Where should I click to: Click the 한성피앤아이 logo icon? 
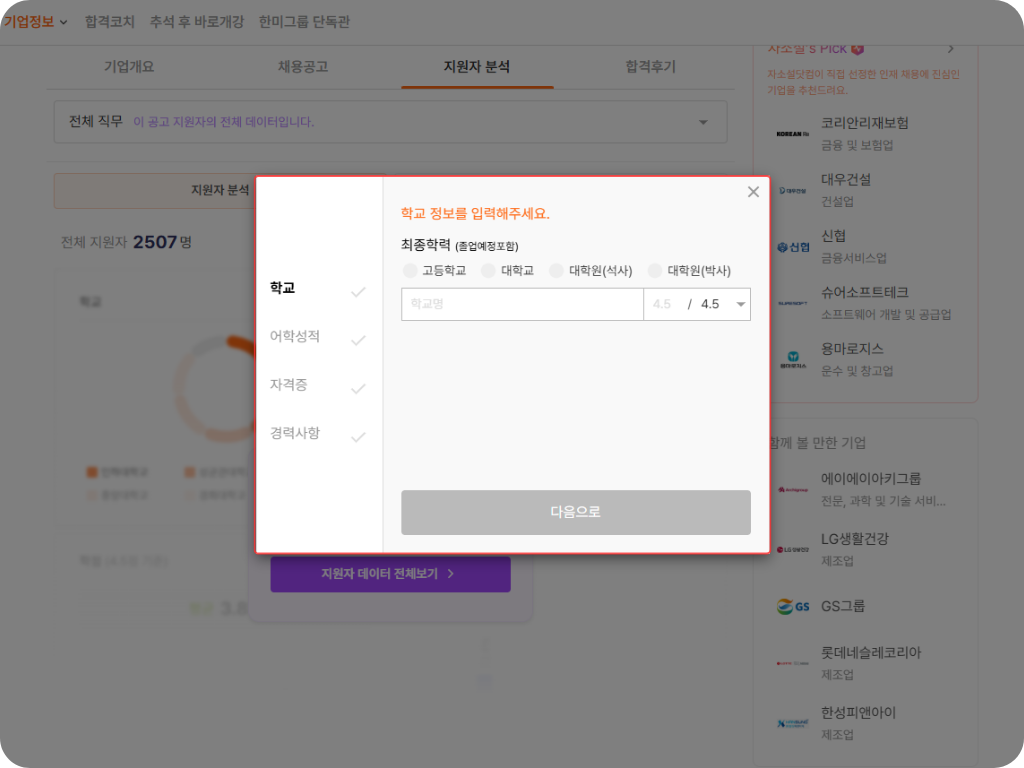[793, 722]
